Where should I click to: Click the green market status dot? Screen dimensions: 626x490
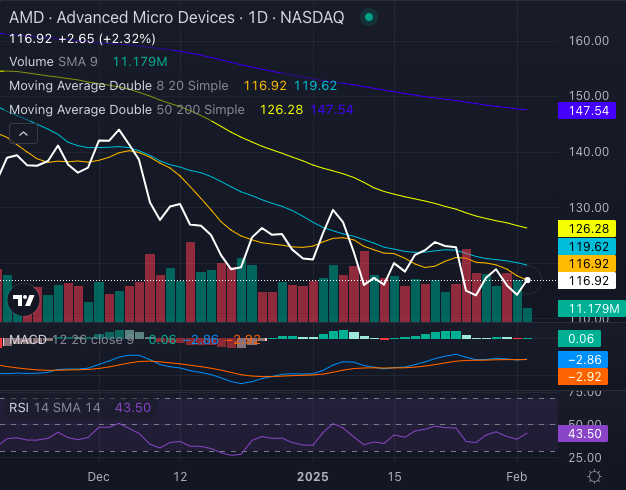pos(370,17)
